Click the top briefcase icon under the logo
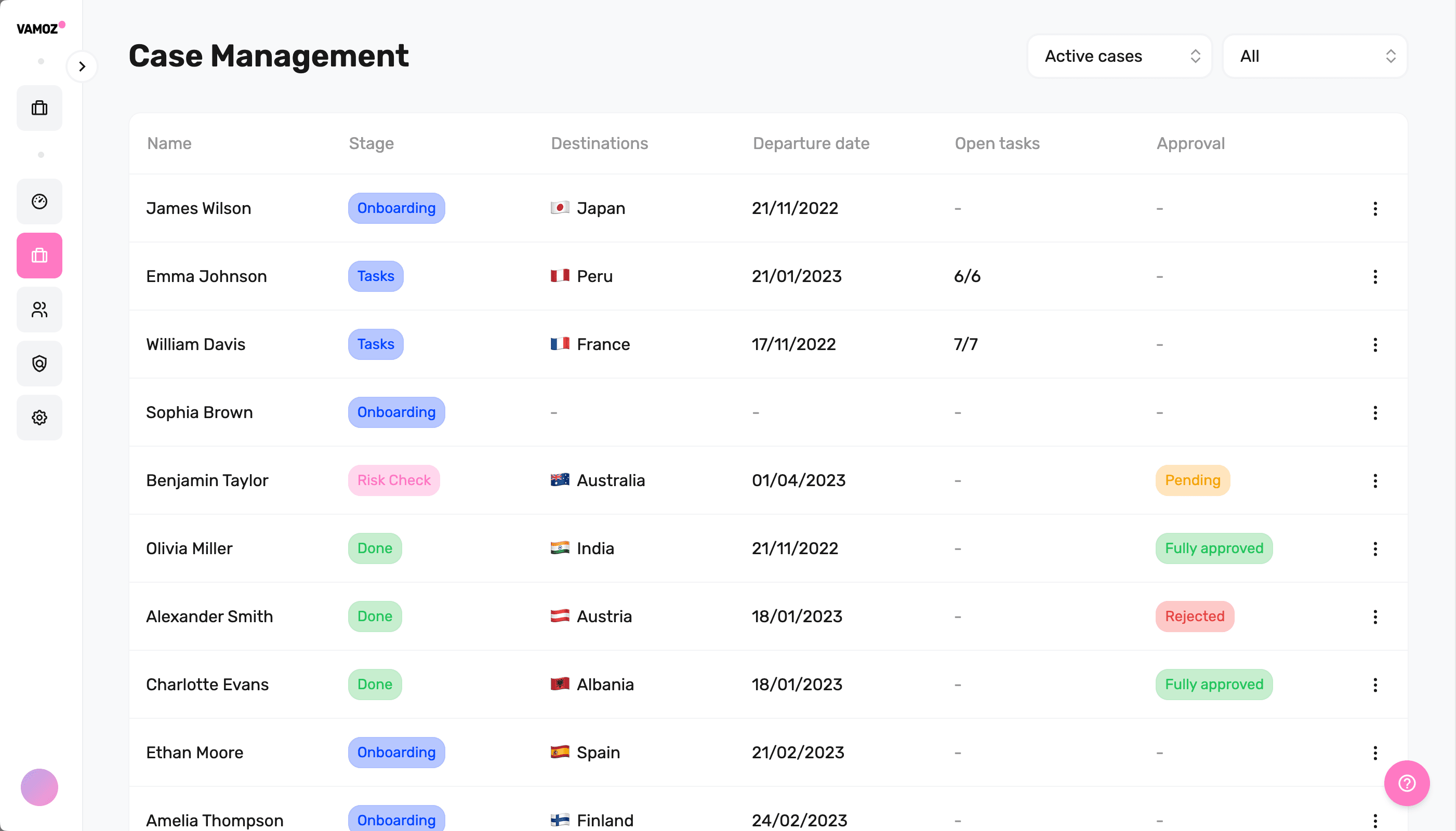This screenshot has height=831, width=1456. click(39, 108)
